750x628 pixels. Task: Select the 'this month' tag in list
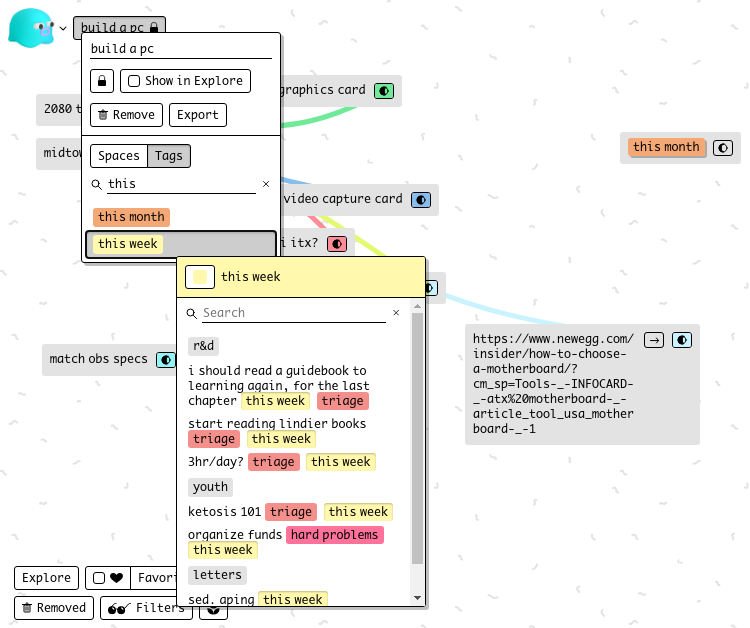[131, 217]
